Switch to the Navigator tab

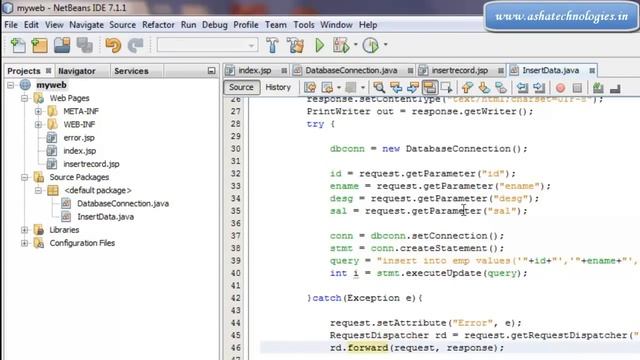[77, 71]
